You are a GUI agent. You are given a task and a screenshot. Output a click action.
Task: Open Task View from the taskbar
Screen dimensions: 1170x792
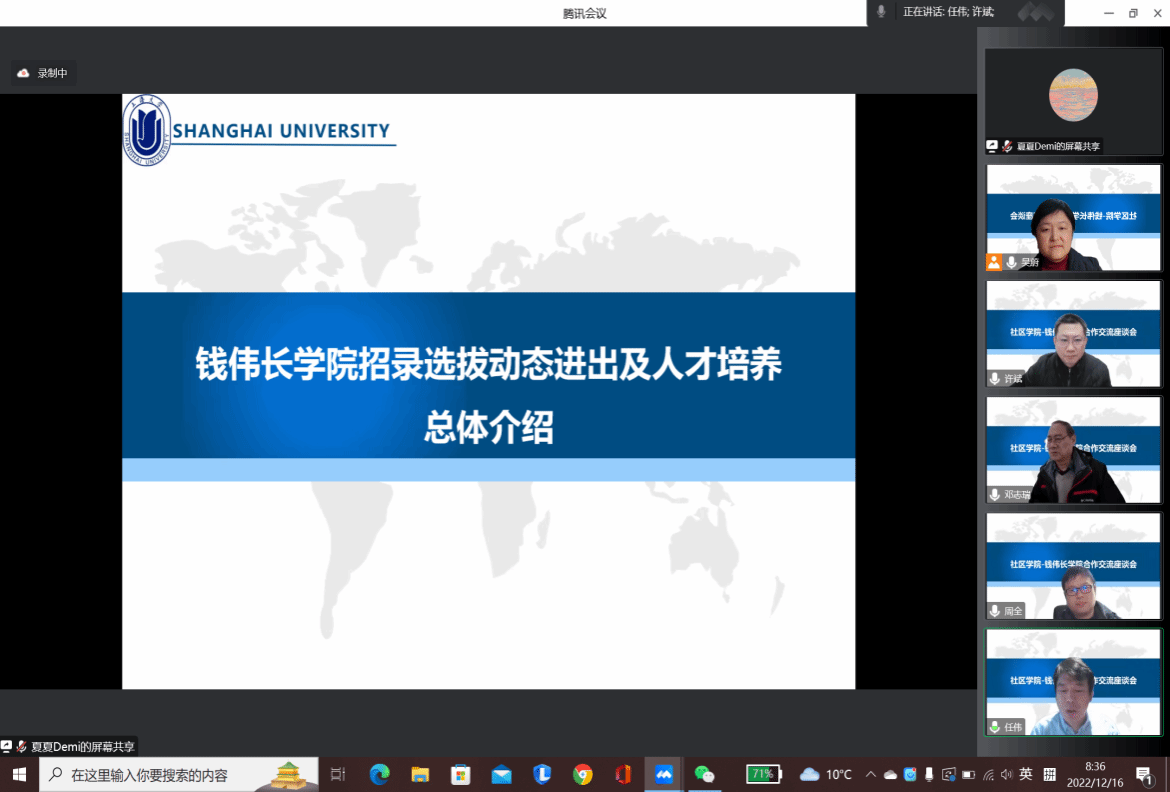[x=338, y=776]
